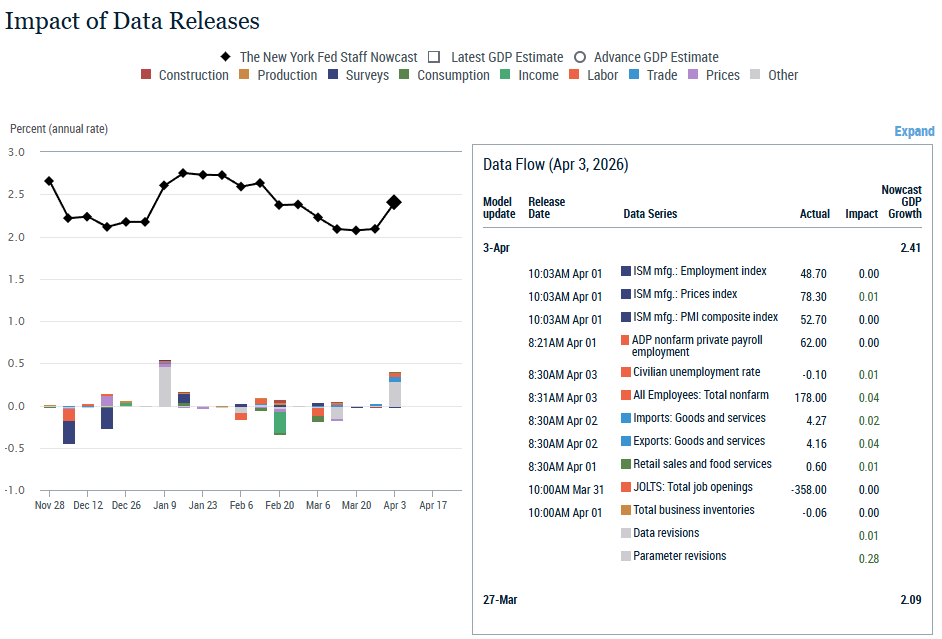Select the Parameter revisions row
Screen dimensions: 942x639
[x=679, y=556]
